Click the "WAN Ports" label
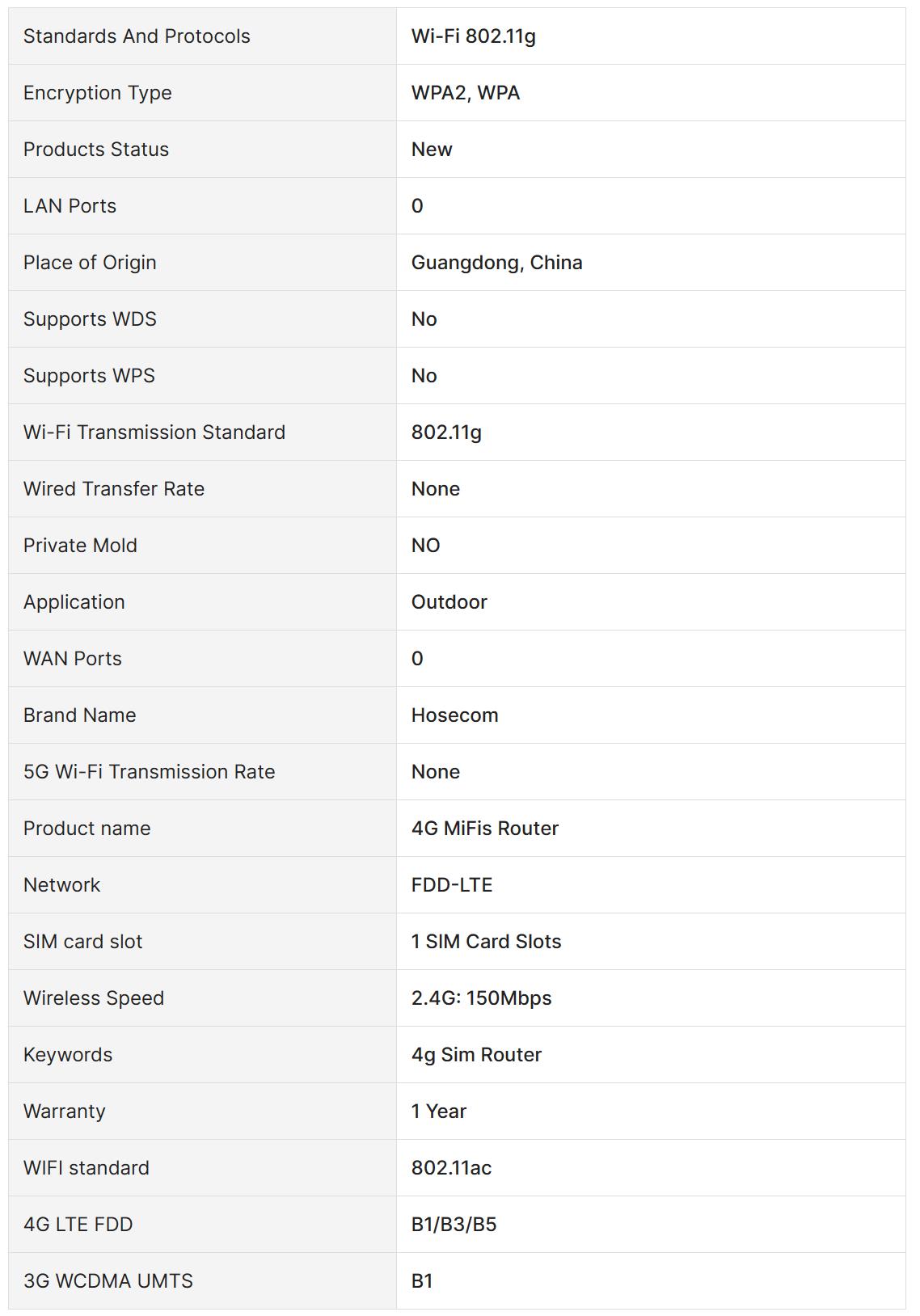The image size is (920, 1316). point(72,659)
